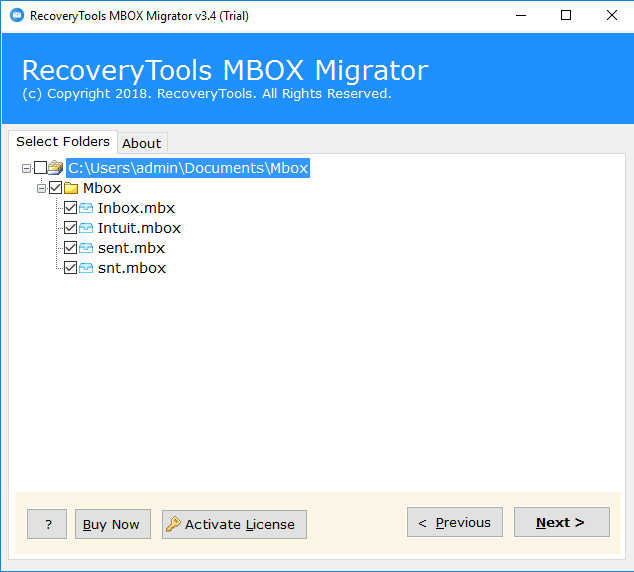634x572 pixels.
Task: Click the RecoveryTools app icon in title bar
Action: click(x=17, y=15)
